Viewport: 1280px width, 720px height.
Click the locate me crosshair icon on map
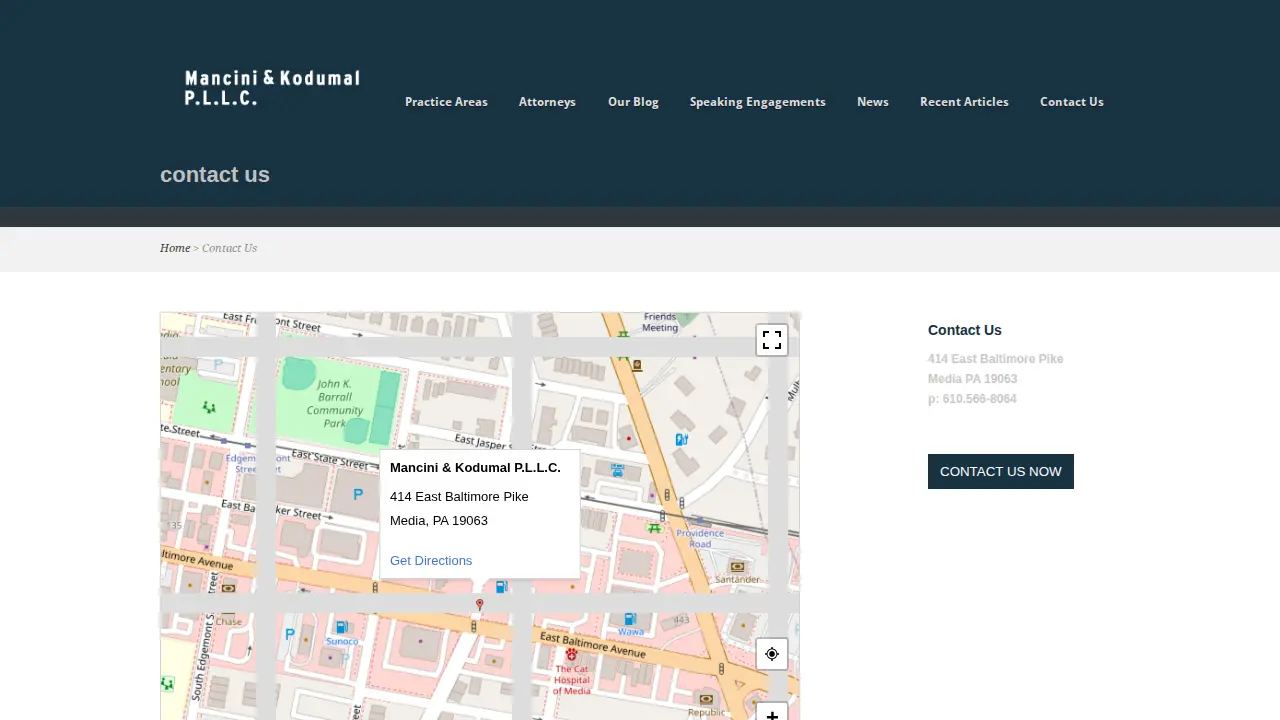[772, 654]
